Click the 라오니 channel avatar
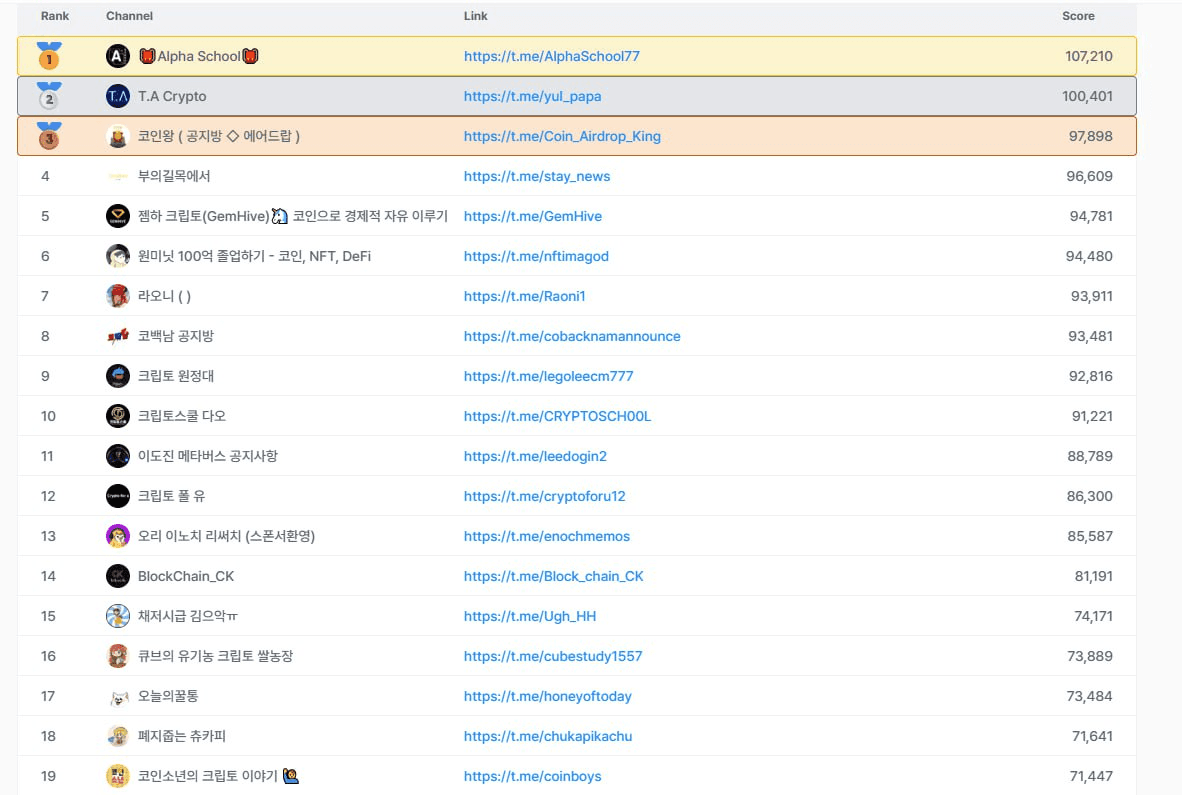Image resolution: width=1182 pixels, height=795 pixels. 118,296
